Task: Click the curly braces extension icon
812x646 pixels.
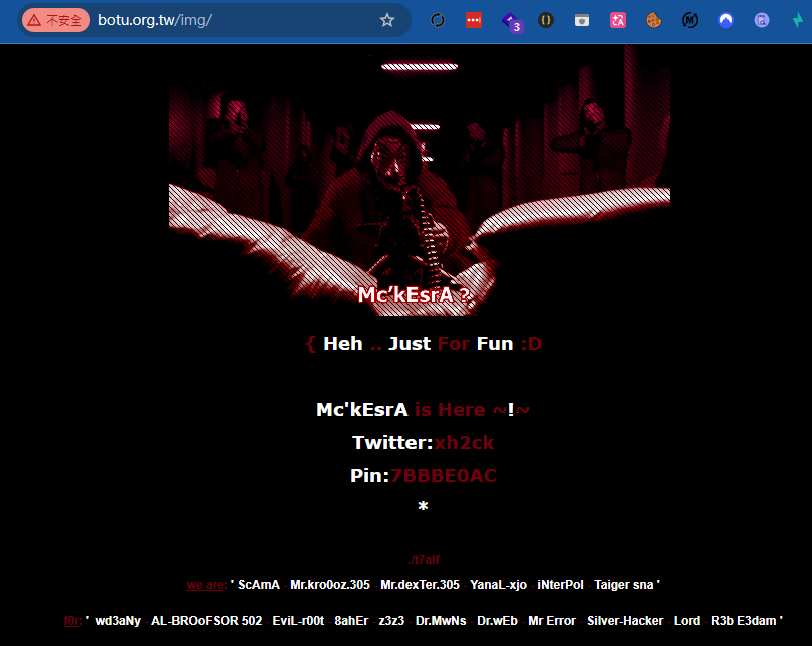Action: point(546,20)
